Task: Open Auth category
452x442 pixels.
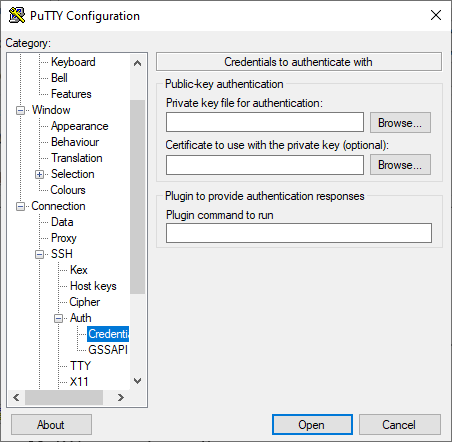Action: pyautogui.click(x=80, y=318)
